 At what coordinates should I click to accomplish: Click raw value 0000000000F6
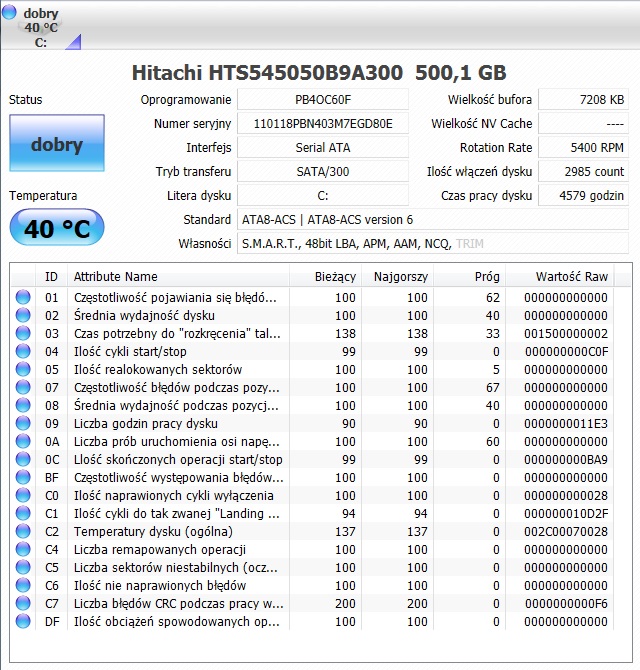click(x=566, y=604)
